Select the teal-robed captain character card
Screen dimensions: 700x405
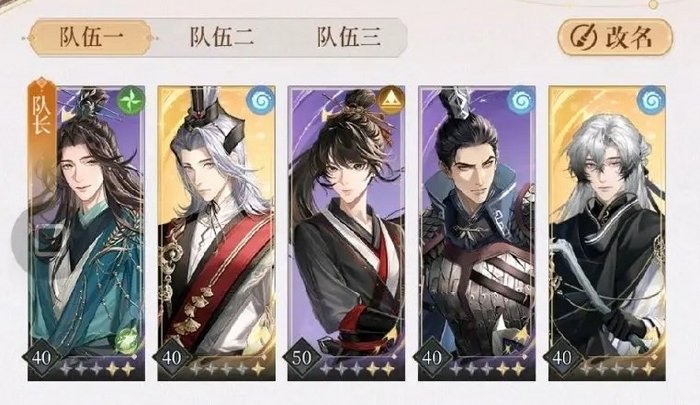coord(86,233)
